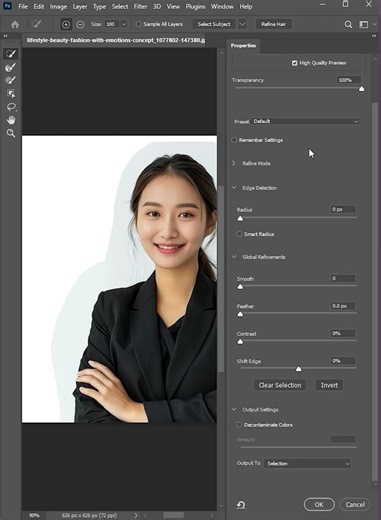The image size is (381, 520).
Task: Select the Refine Edge Brush tool
Action: [11, 67]
